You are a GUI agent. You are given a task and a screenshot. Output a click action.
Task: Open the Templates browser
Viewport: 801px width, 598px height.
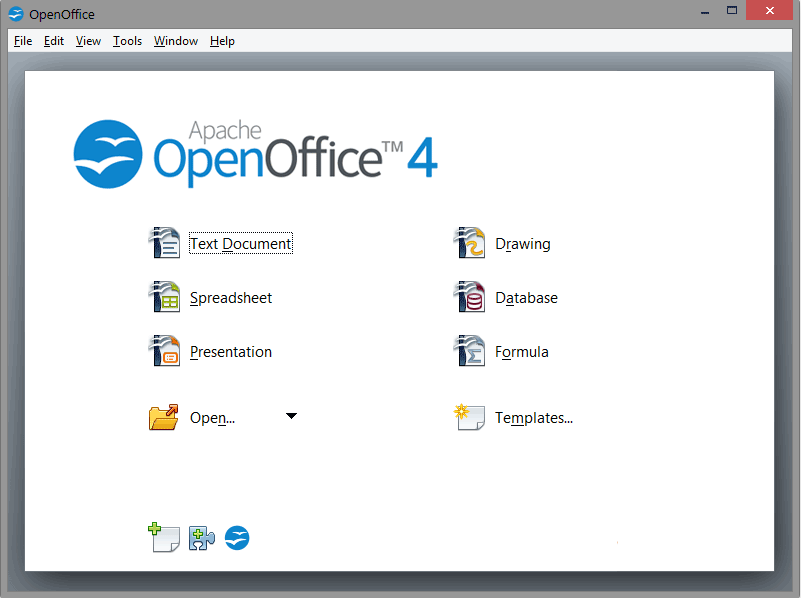(533, 417)
